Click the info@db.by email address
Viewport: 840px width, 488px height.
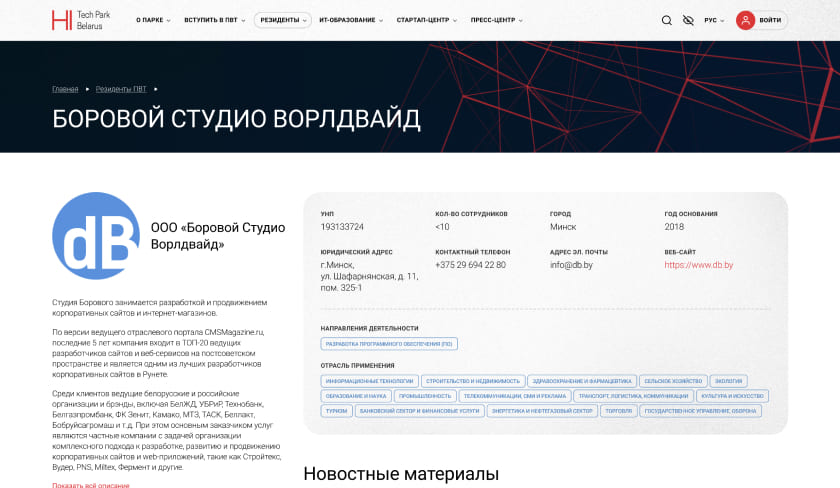(571, 265)
